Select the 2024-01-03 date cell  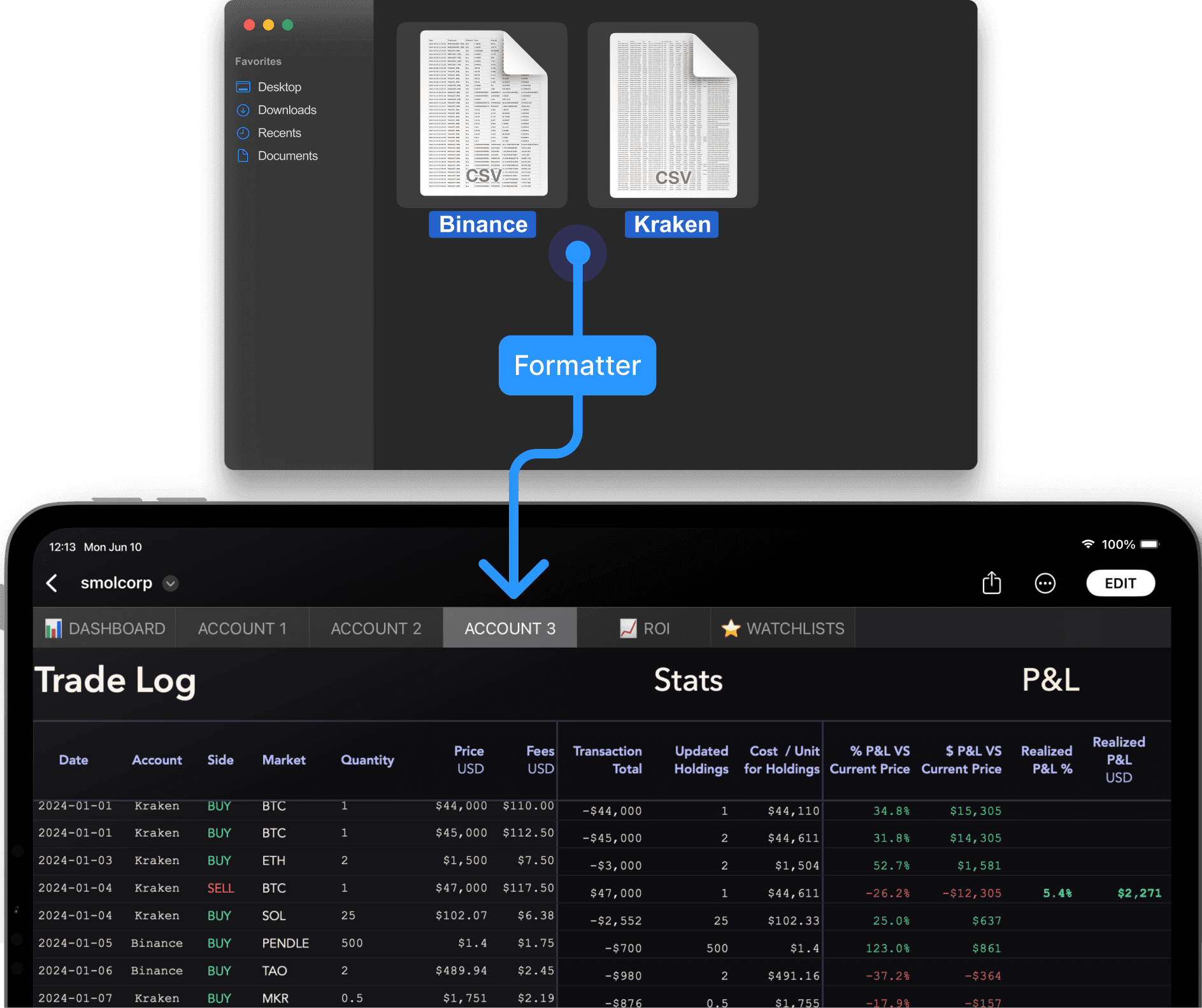[75, 860]
